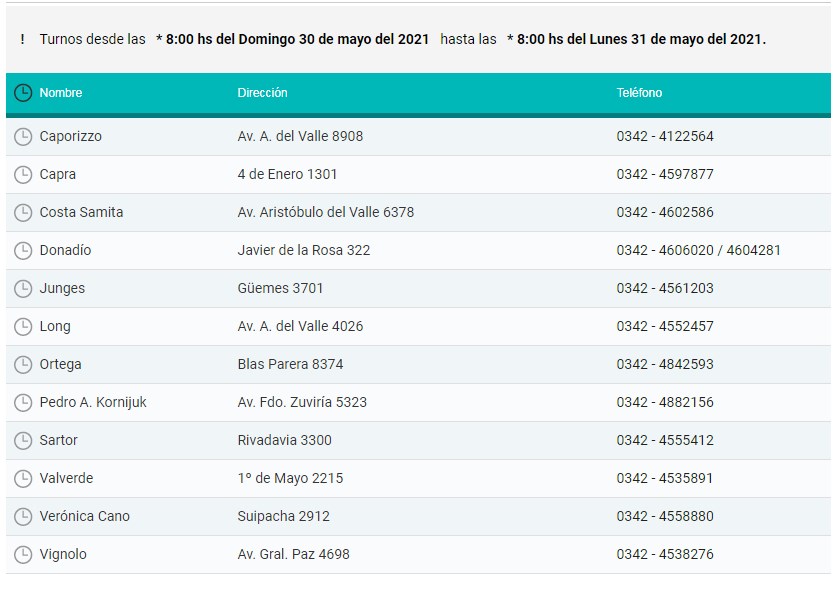Image resolution: width=836 pixels, height=590 pixels.
Task: Click the clock icon next to Junges
Action: tap(23, 288)
